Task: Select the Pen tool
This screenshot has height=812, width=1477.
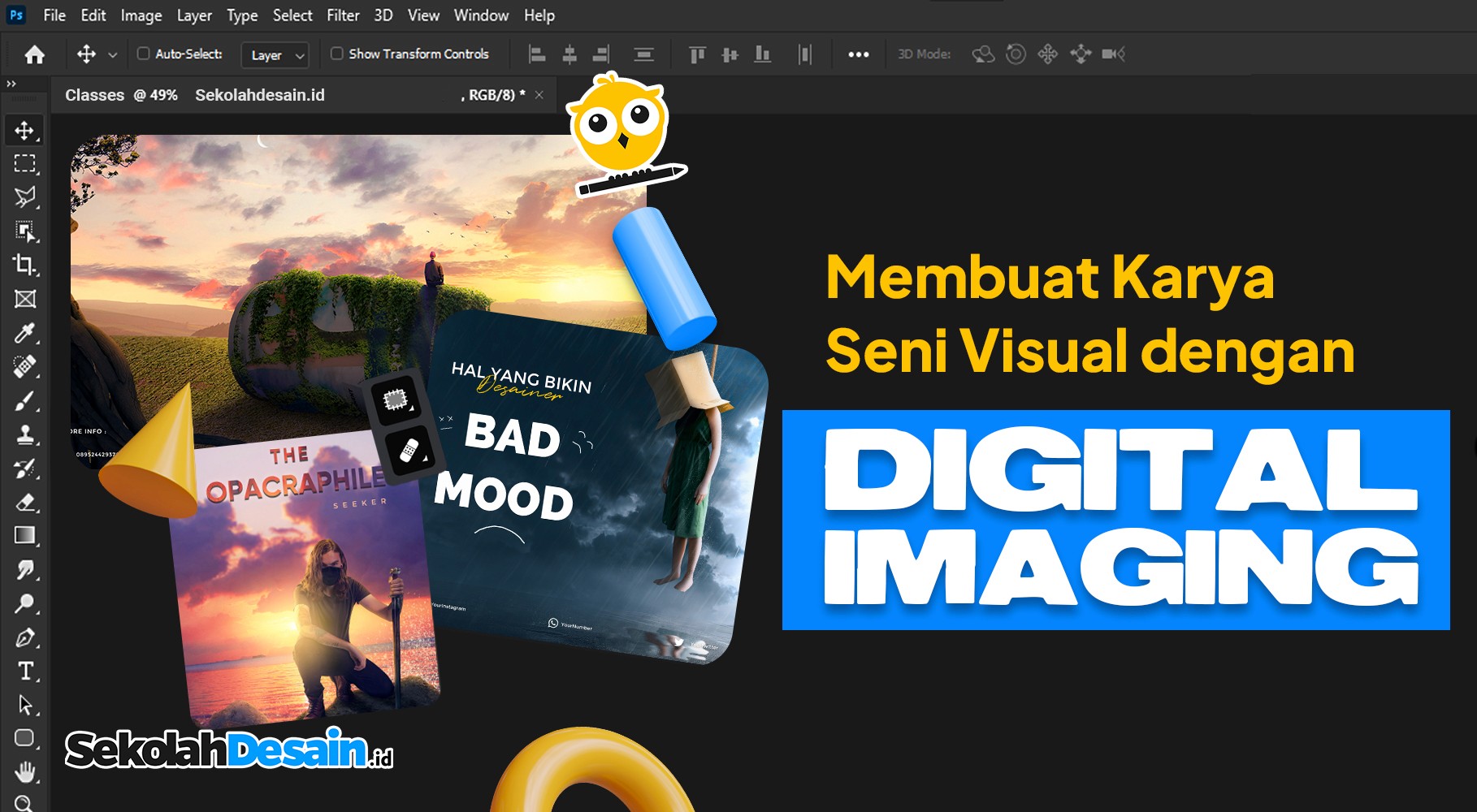Action: click(x=24, y=637)
